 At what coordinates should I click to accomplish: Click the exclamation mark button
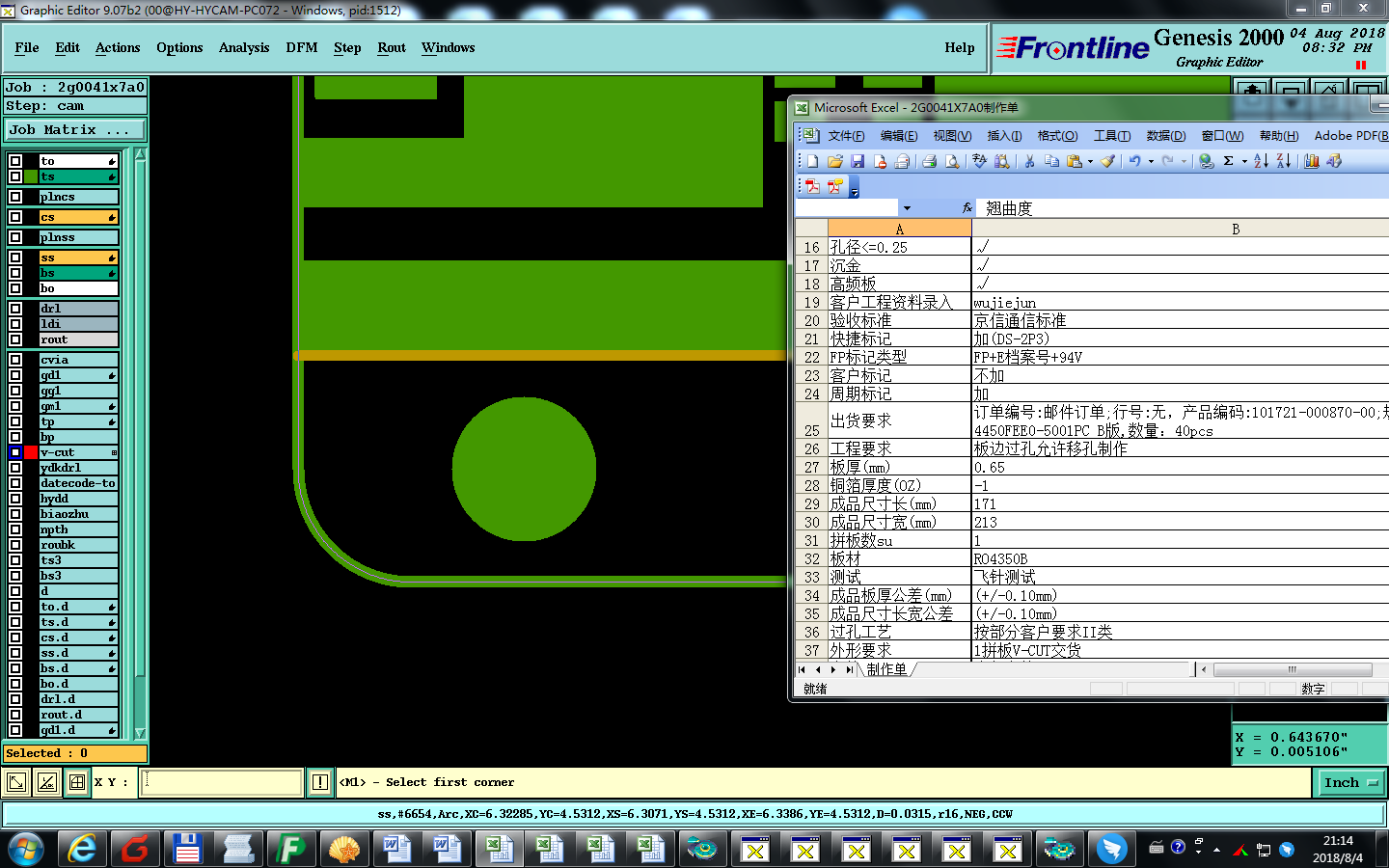tap(320, 782)
